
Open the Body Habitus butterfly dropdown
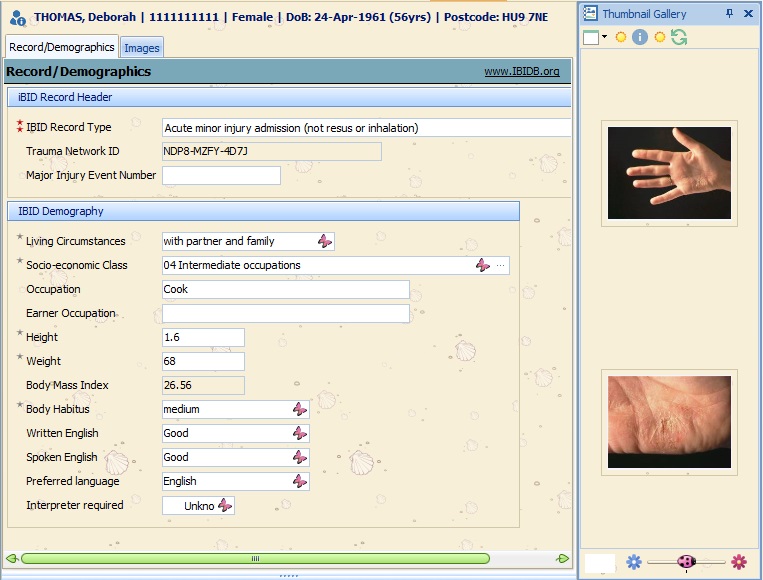[x=299, y=409]
